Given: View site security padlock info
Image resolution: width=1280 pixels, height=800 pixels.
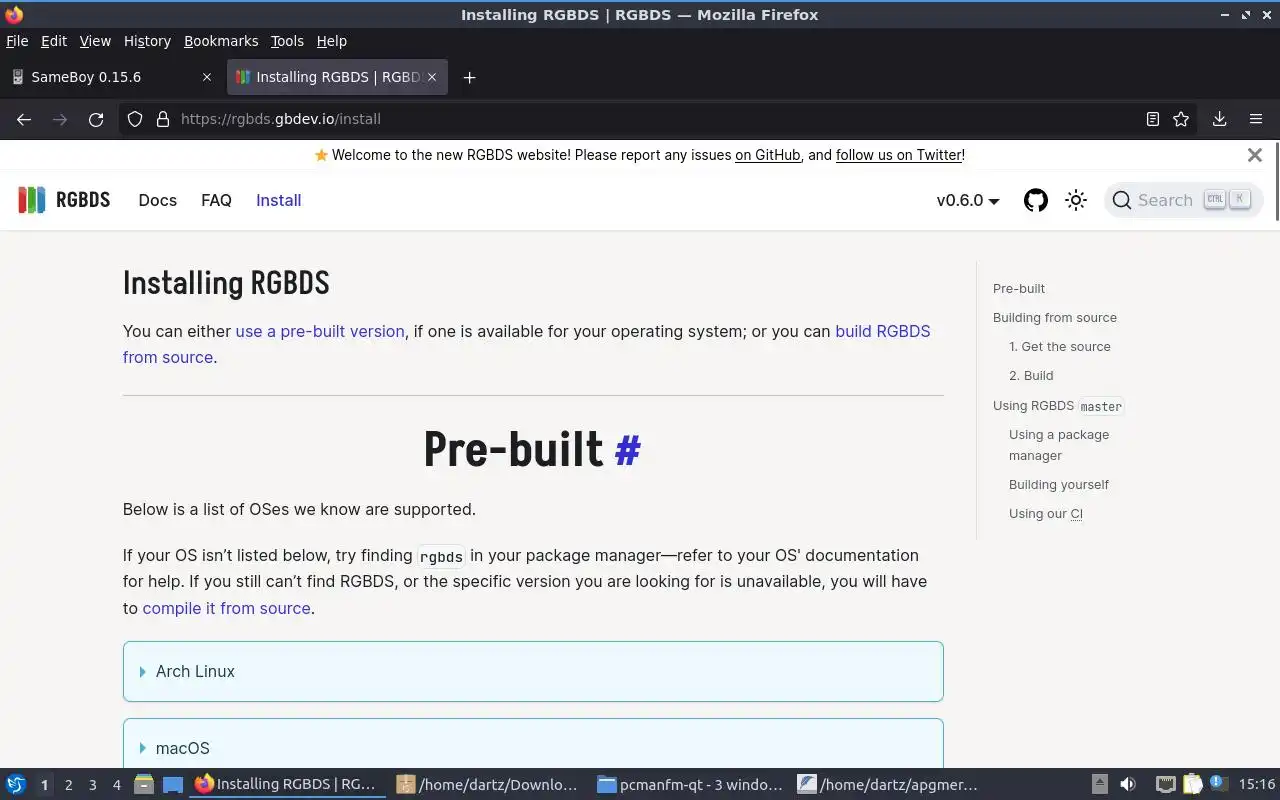Looking at the screenshot, I should (163, 119).
